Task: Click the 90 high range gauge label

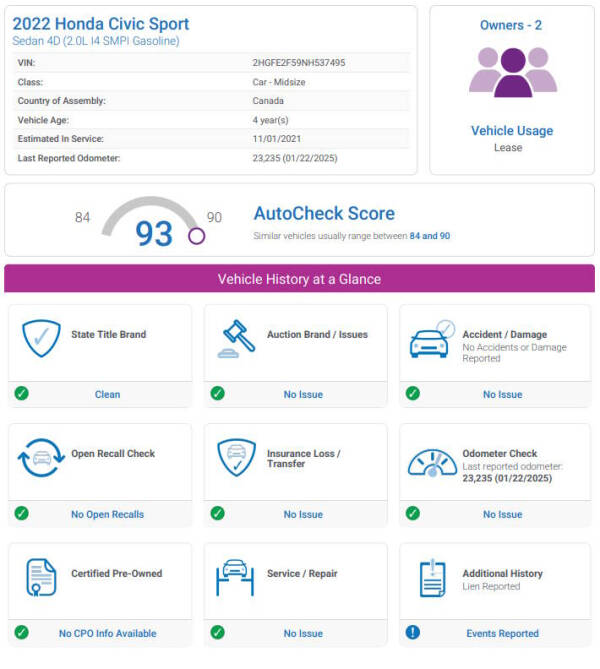Action: 214,217
